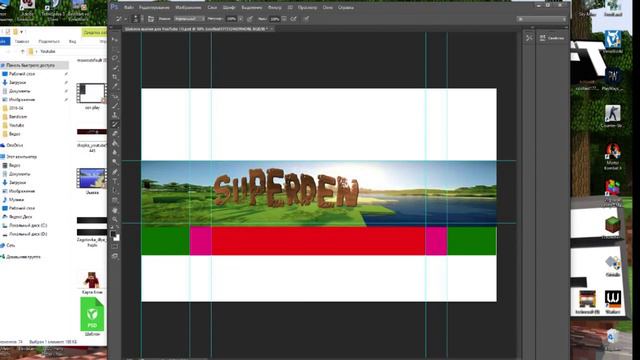Select the Lasso tool

click(115, 58)
